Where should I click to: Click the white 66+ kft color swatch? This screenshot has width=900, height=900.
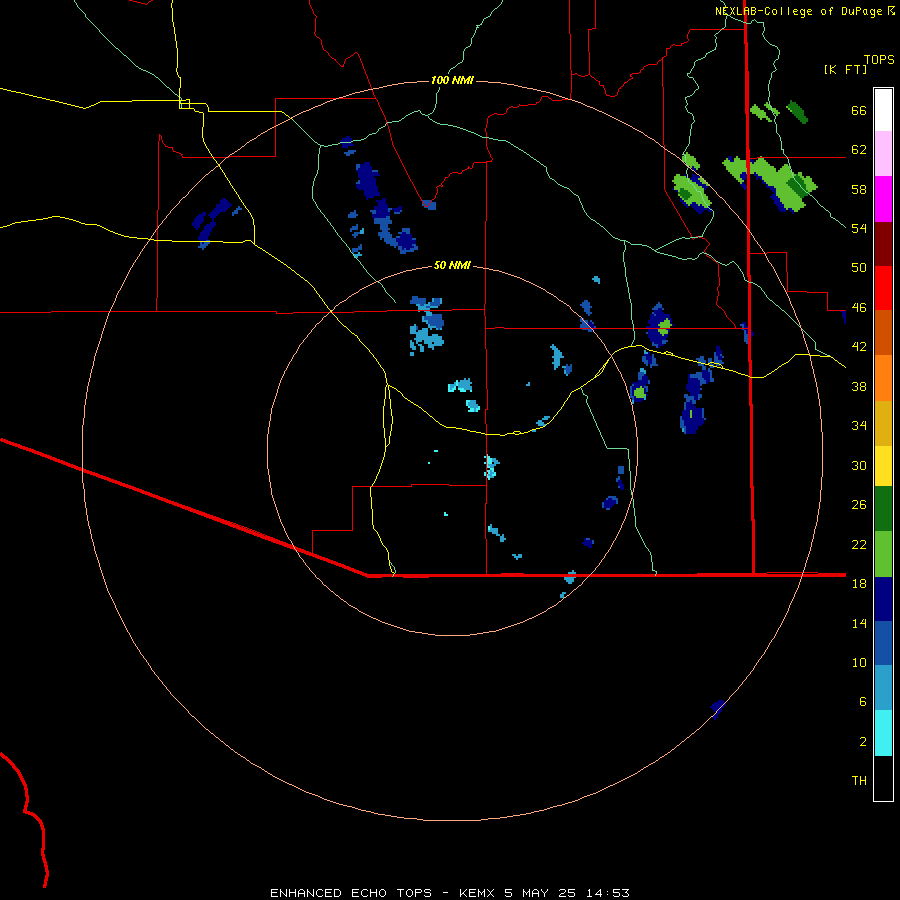point(883,110)
